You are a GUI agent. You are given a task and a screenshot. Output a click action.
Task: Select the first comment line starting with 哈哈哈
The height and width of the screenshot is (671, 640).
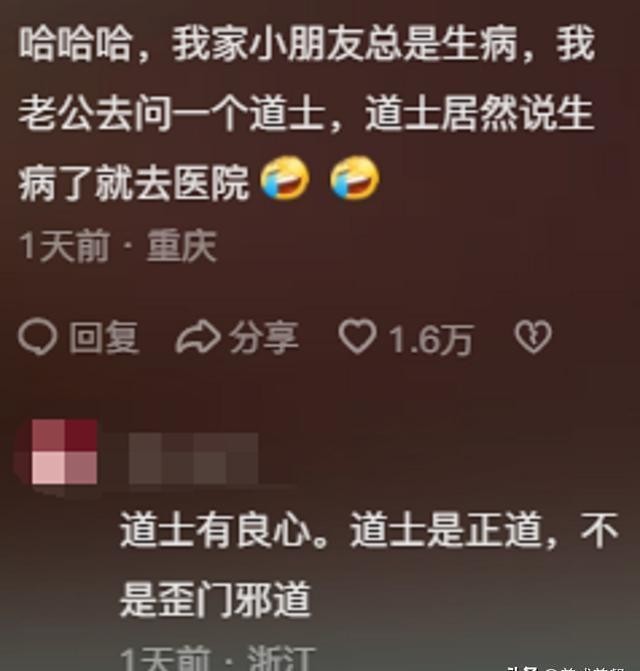point(307,45)
